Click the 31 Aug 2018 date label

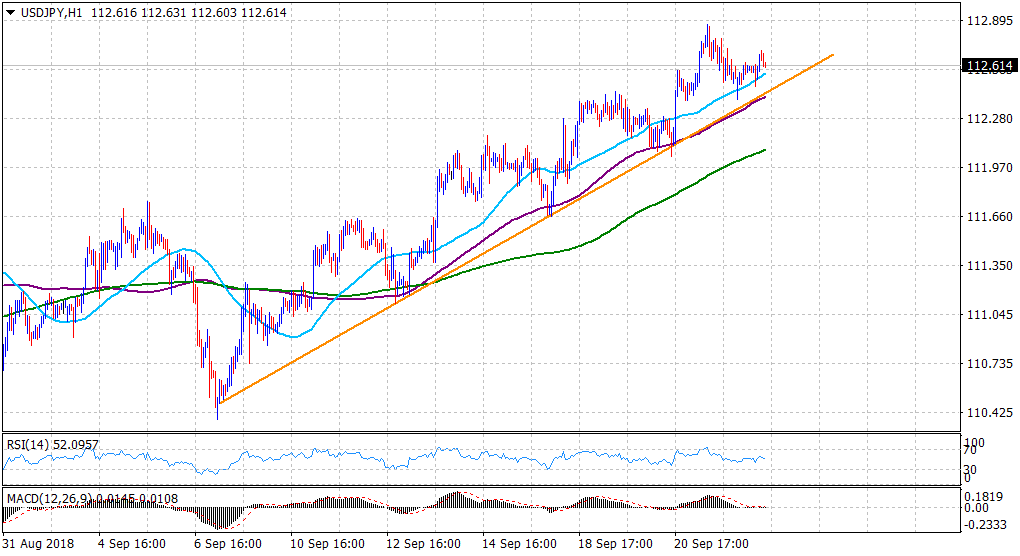click(36, 544)
